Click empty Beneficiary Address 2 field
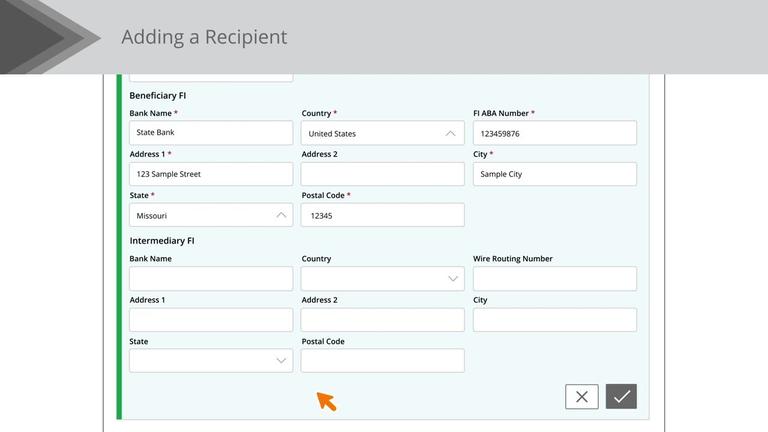The height and width of the screenshot is (432, 768). (x=382, y=174)
